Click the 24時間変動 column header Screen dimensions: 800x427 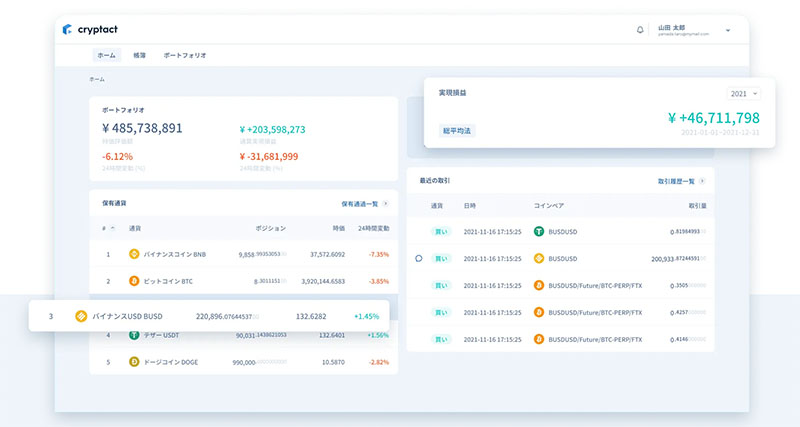pyautogui.click(x=373, y=229)
